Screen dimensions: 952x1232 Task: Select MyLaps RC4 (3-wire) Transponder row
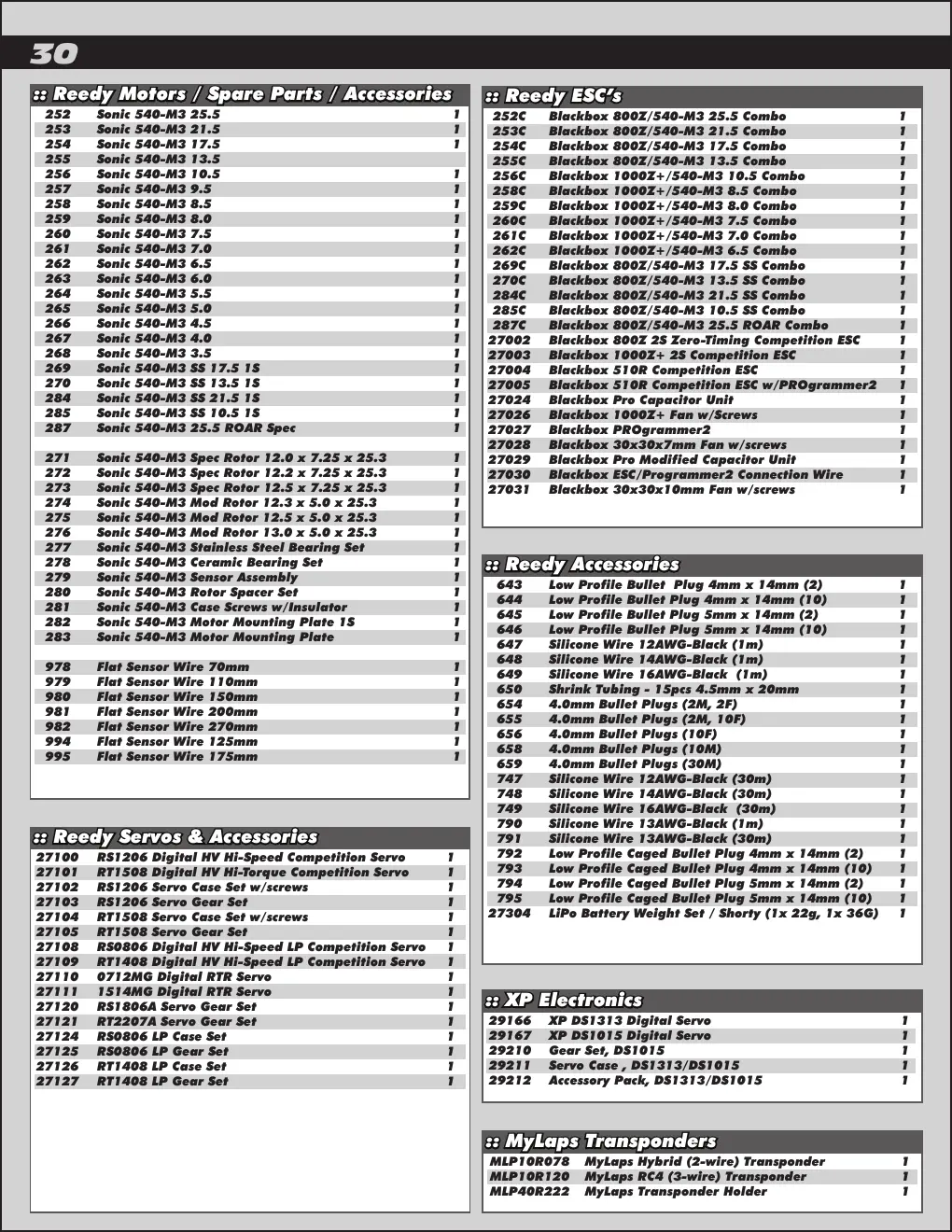coord(701,1177)
